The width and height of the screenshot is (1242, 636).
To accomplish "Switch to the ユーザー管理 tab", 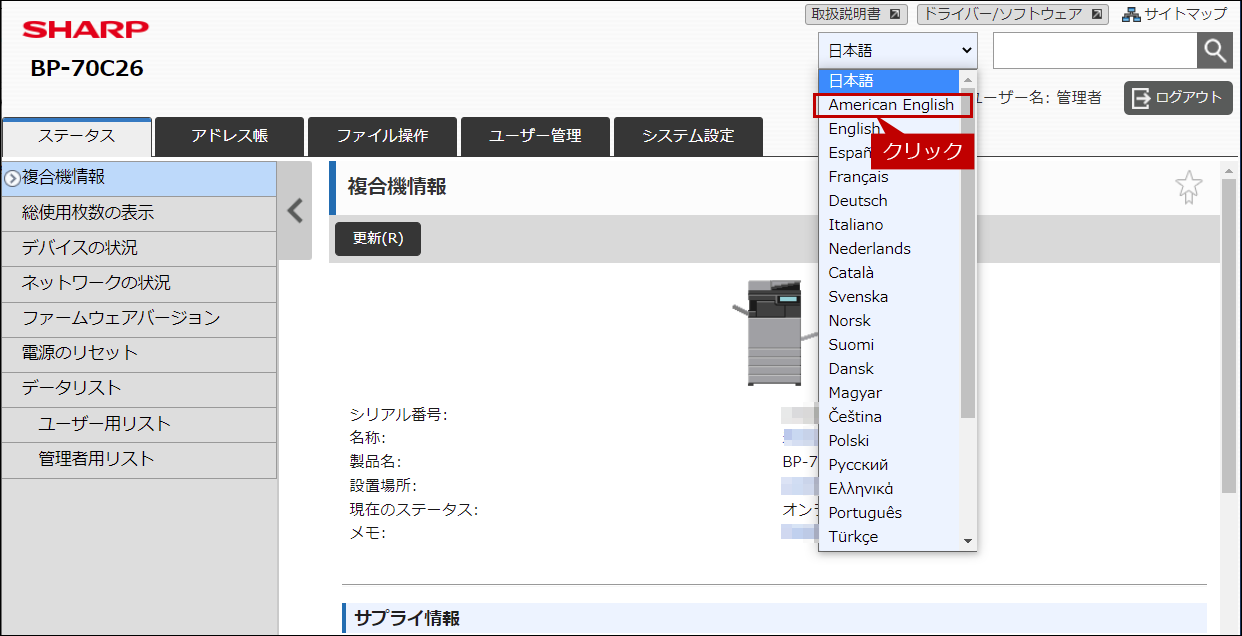I will 535,136.
